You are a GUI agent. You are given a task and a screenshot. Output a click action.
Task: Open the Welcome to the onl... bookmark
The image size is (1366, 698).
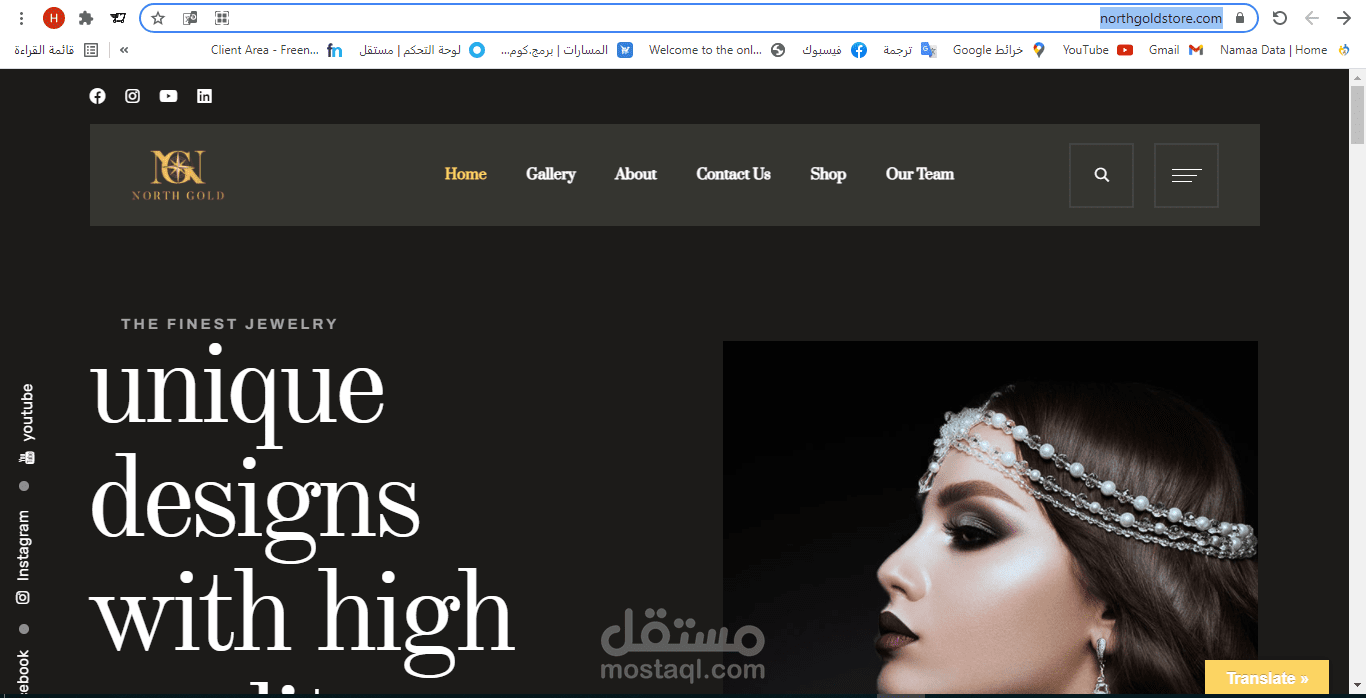point(717,50)
